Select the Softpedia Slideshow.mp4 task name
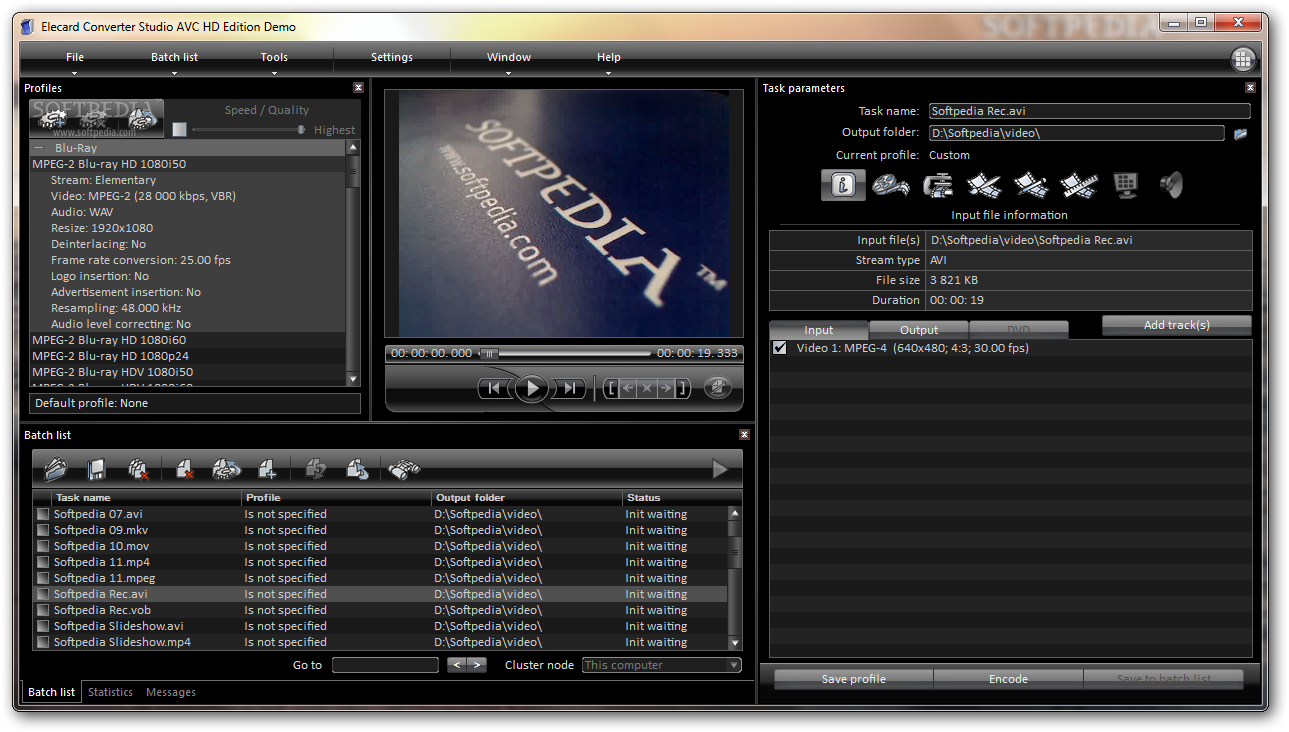 (x=122, y=642)
